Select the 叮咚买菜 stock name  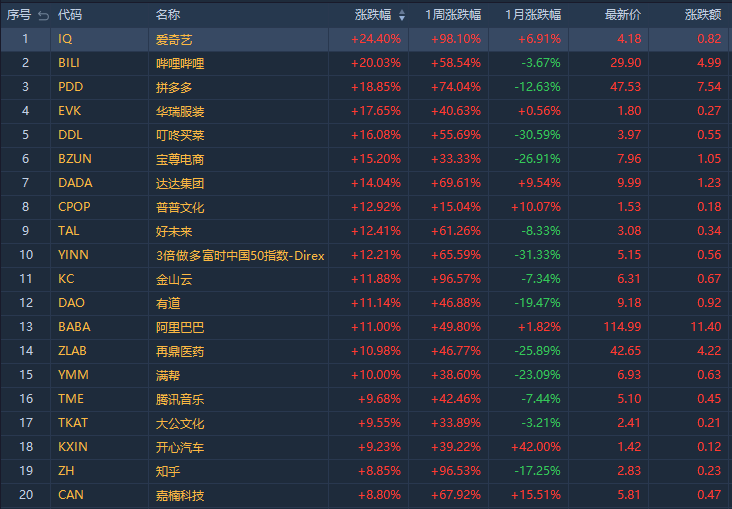coord(180,135)
